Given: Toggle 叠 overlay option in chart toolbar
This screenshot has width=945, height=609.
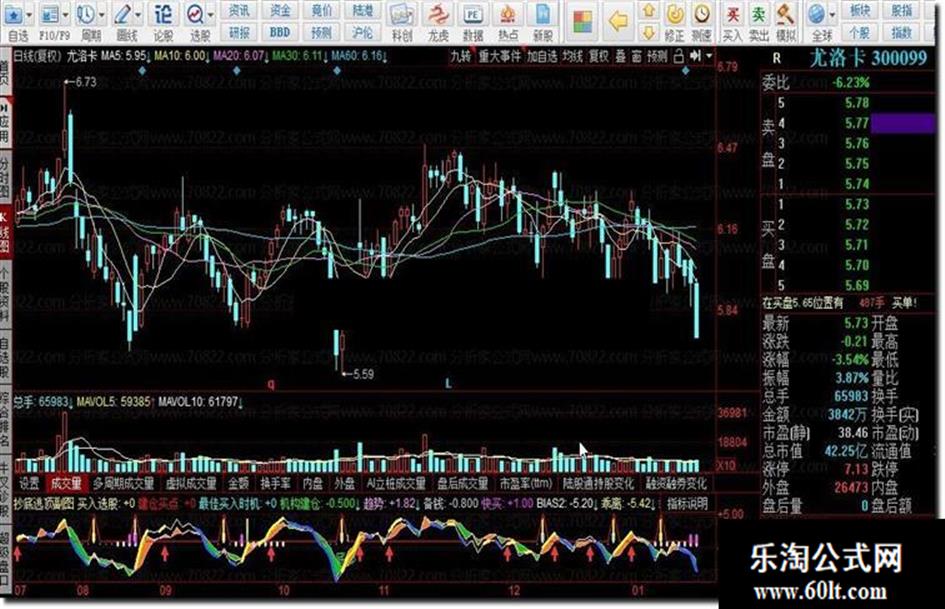Looking at the screenshot, I should click(x=621, y=57).
